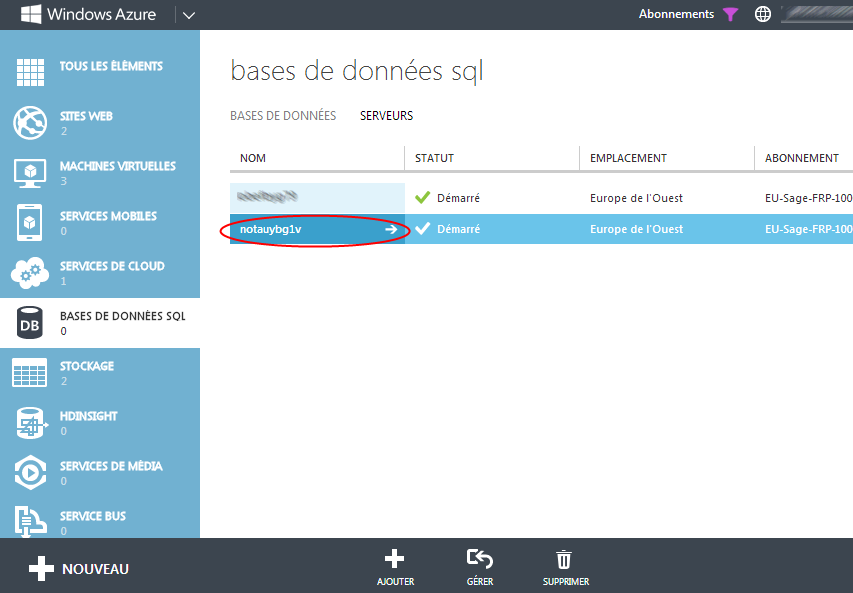
Task: Click Supprimer to delete the server
Action: click(566, 567)
